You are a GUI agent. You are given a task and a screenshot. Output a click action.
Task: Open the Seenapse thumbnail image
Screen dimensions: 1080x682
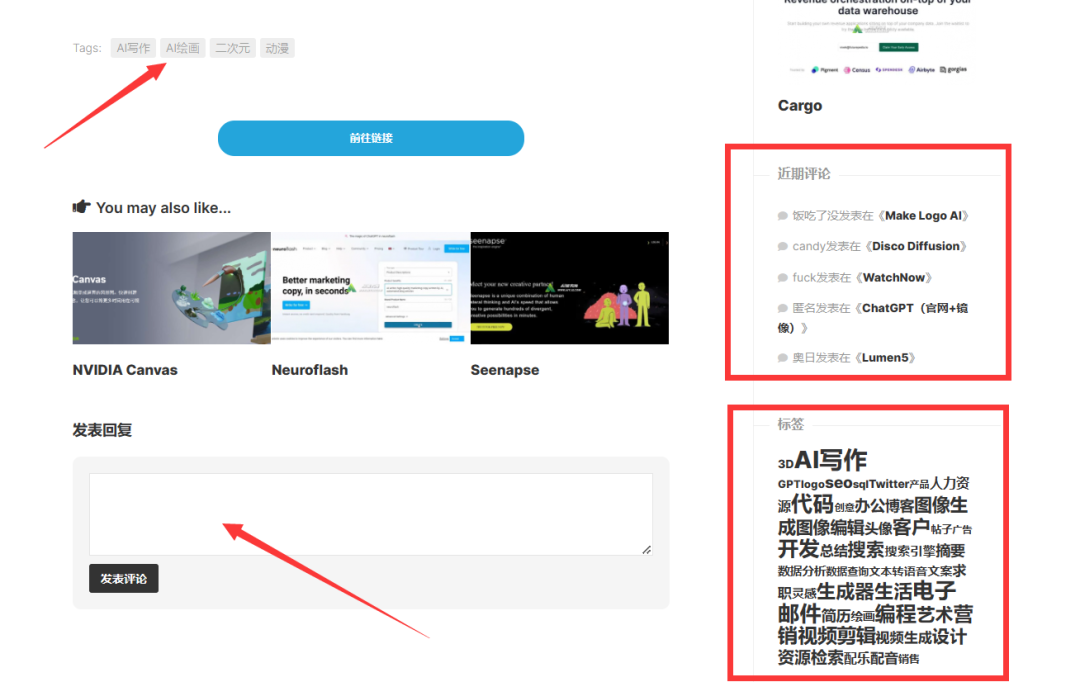click(x=570, y=288)
